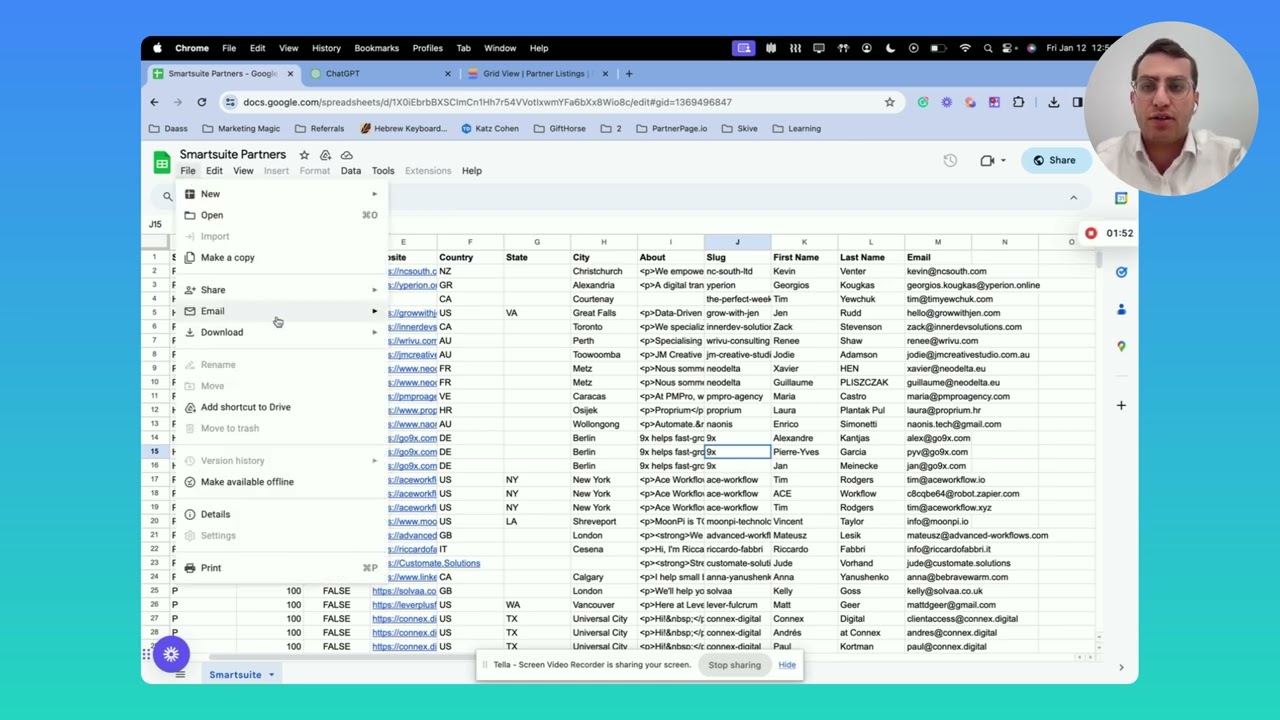Expand the Download submenu
Screen dimensions: 1280x720
click(x=281, y=332)
